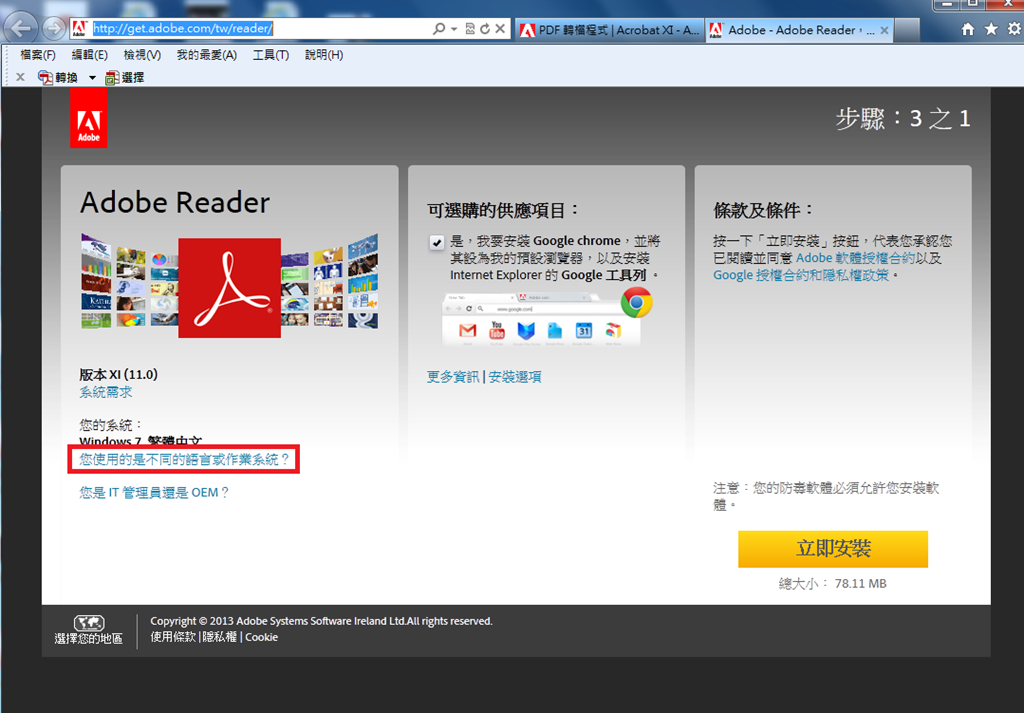Image resolution: width=1024 pixels, height=713 pixels.
Task: Click the 總大小： 78.11 MB text
Action: 833,584
